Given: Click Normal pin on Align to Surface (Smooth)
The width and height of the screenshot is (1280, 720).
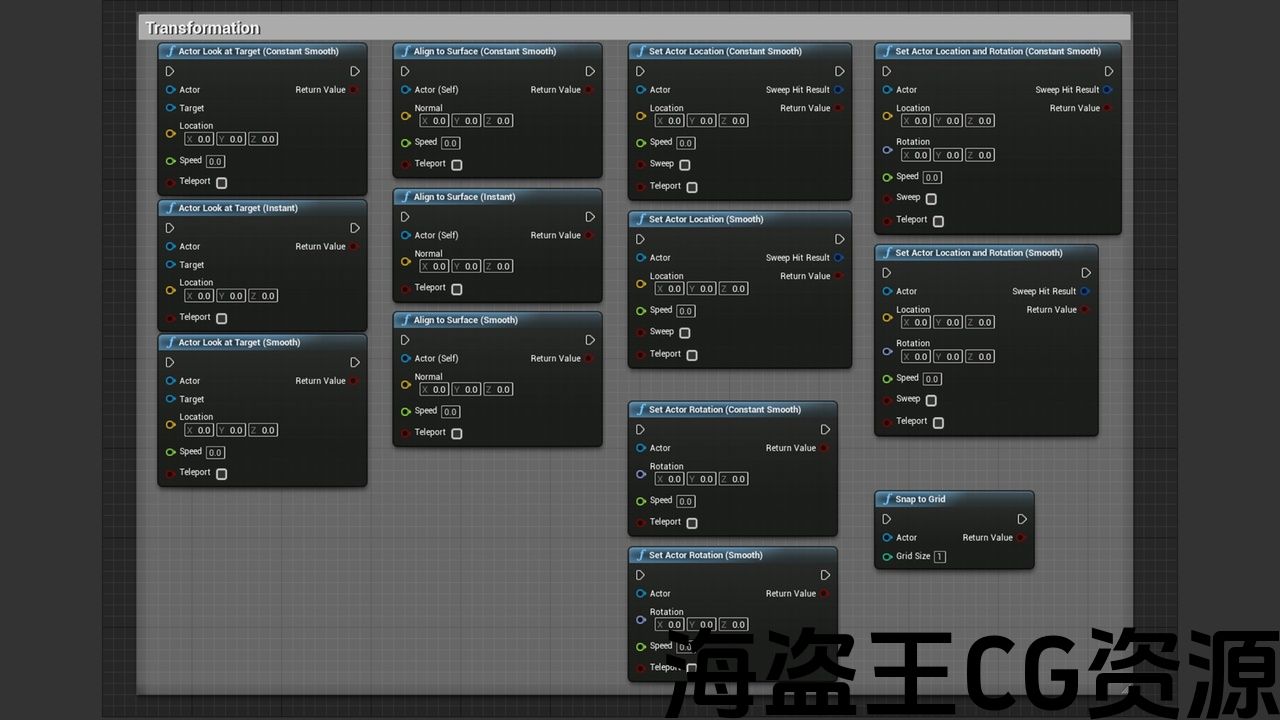Looking at the screenshot, I should click(x=405, y=384).
